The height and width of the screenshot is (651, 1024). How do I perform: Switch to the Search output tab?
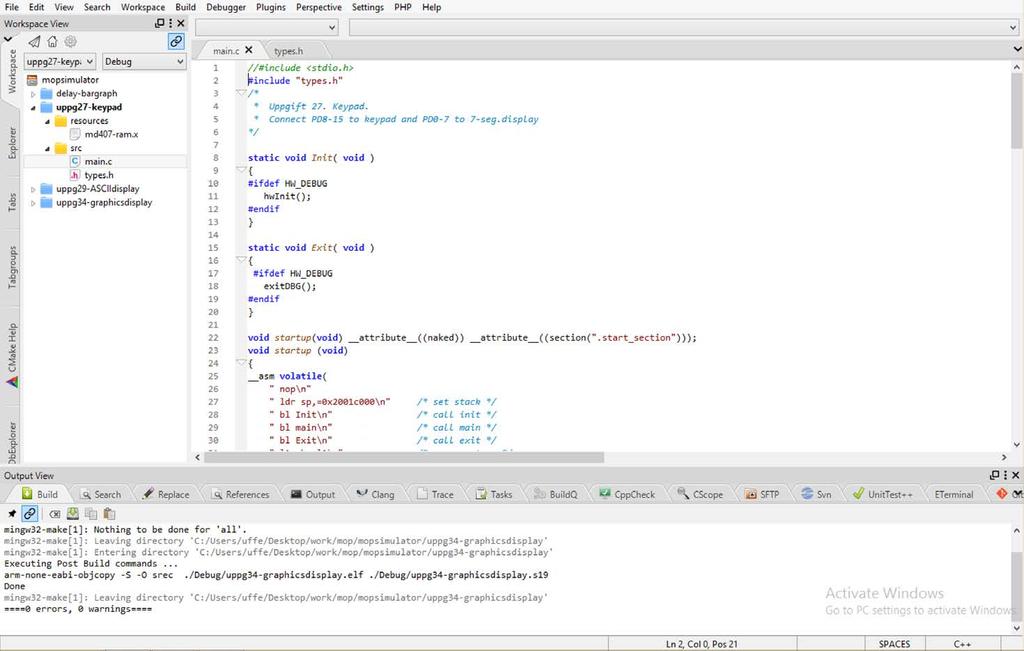tap(101, 494)
